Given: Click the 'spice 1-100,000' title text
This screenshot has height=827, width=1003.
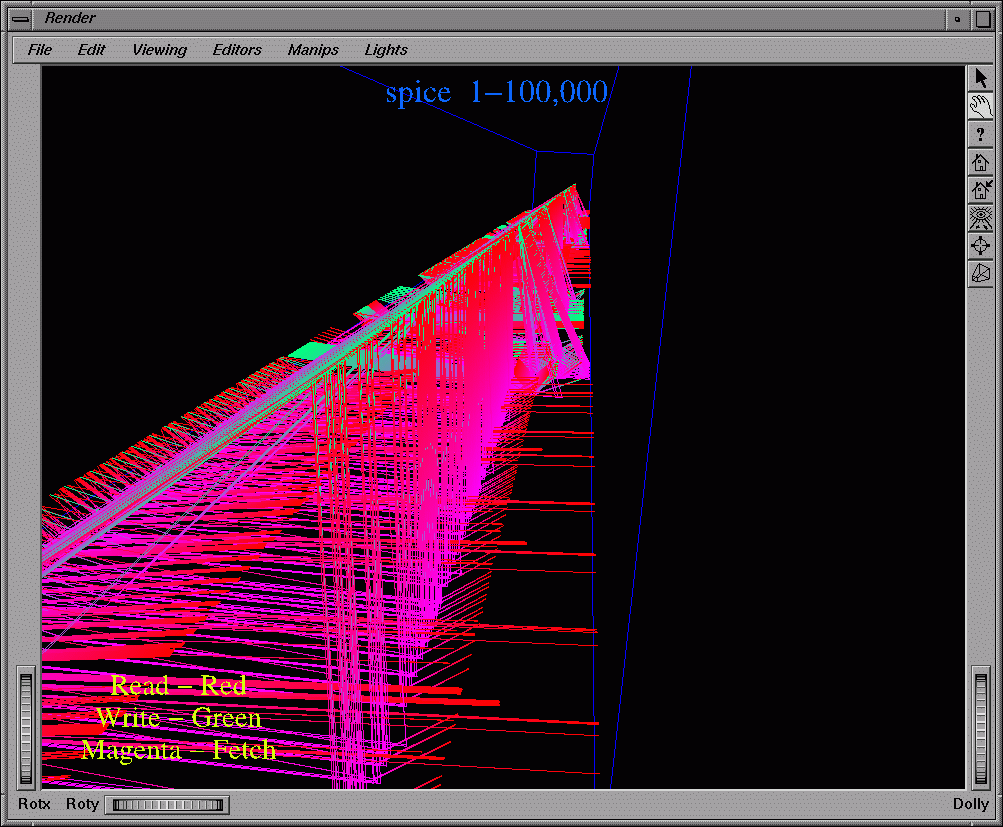Looking at the screenshot, I should pos(496,92).
